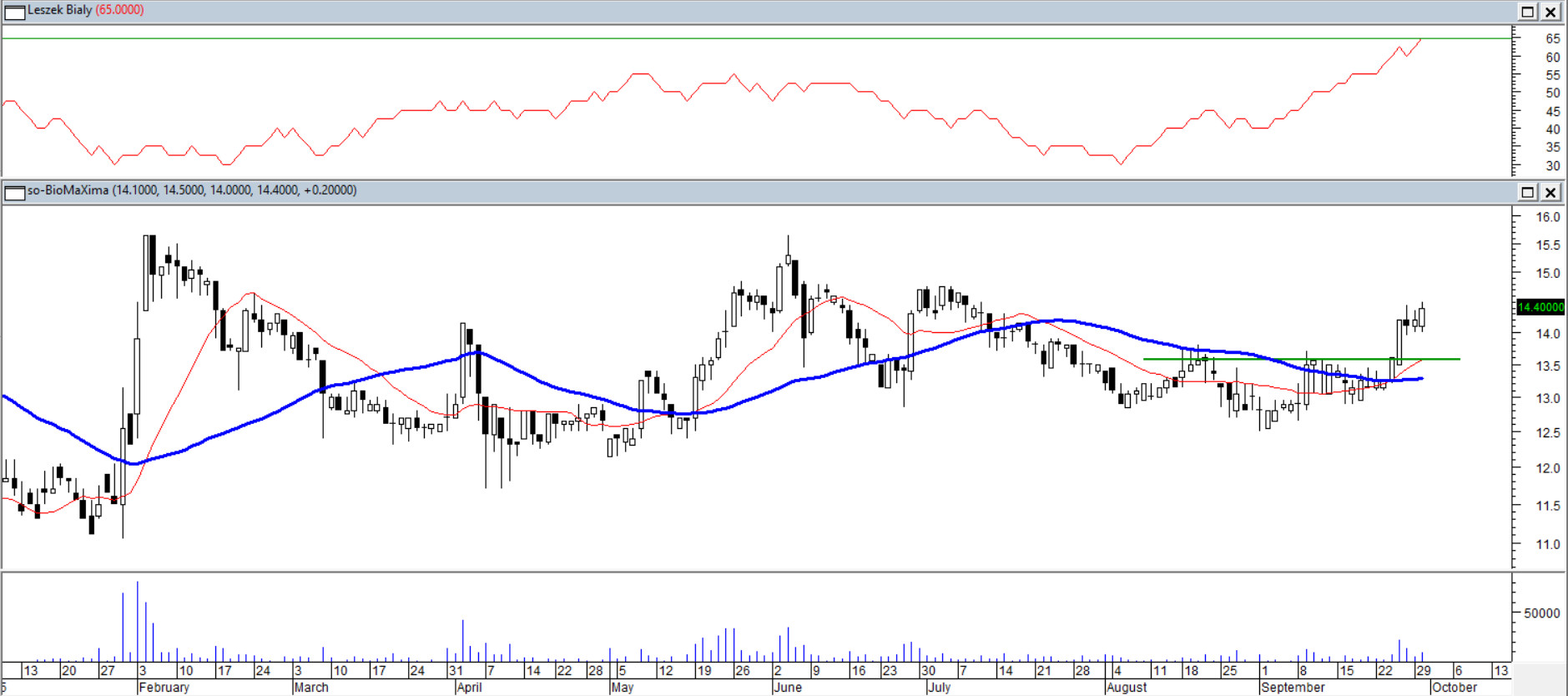This screenshot has height=696, width=1568.
Task: Maximize the so-BioMaXima price pane
Action: (x=1527, y=193)
